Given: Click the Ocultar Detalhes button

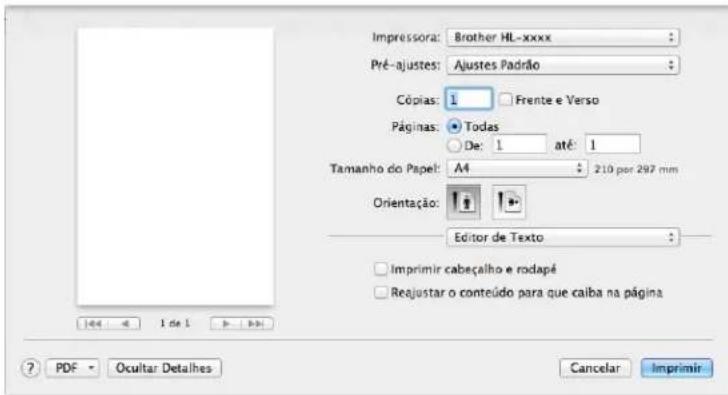Looking at the screenshot, I should [x=164, y=369].
